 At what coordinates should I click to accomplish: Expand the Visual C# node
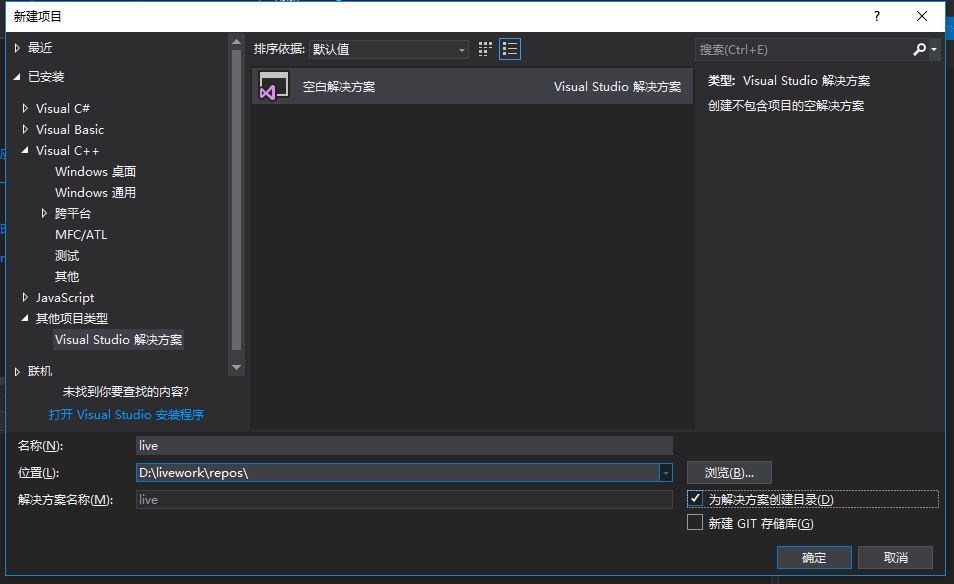(25, 108)
